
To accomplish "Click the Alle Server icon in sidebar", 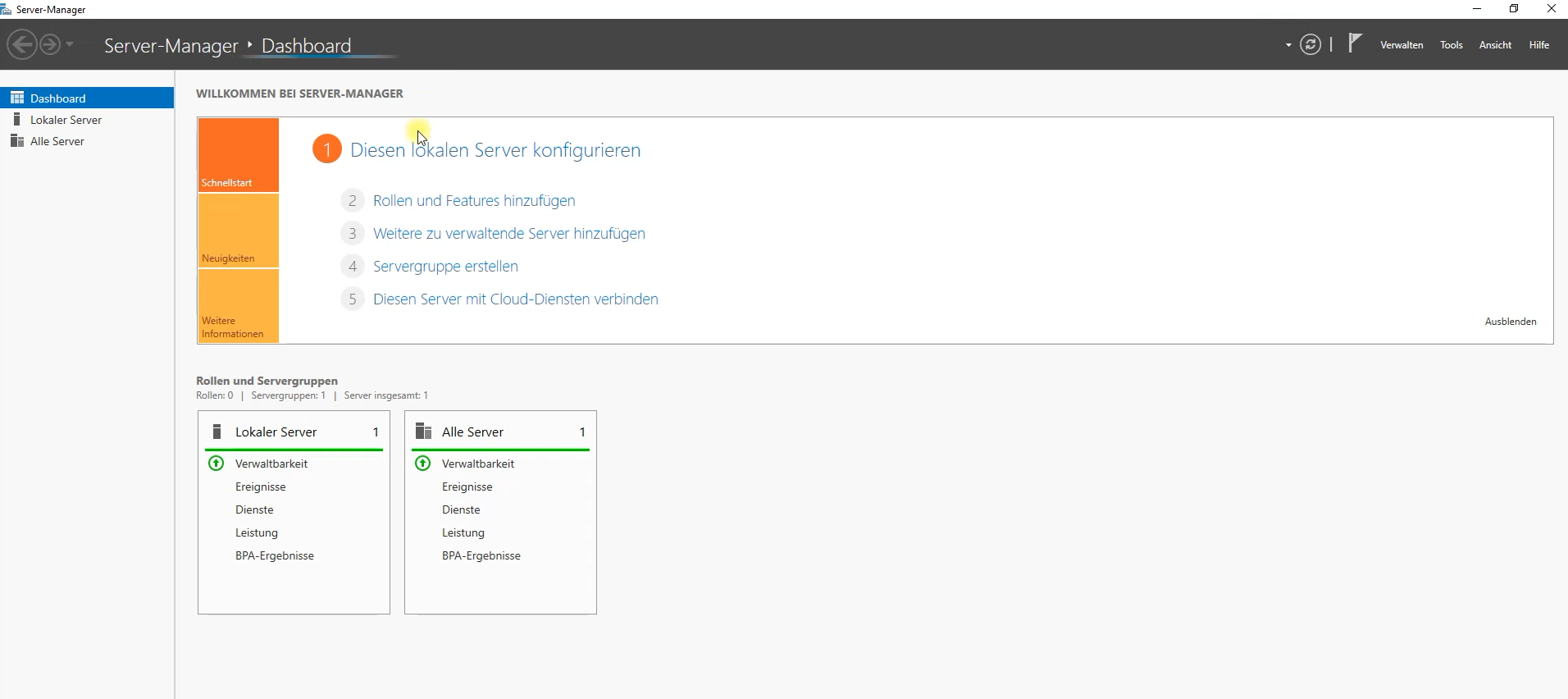I will [16, 141].
